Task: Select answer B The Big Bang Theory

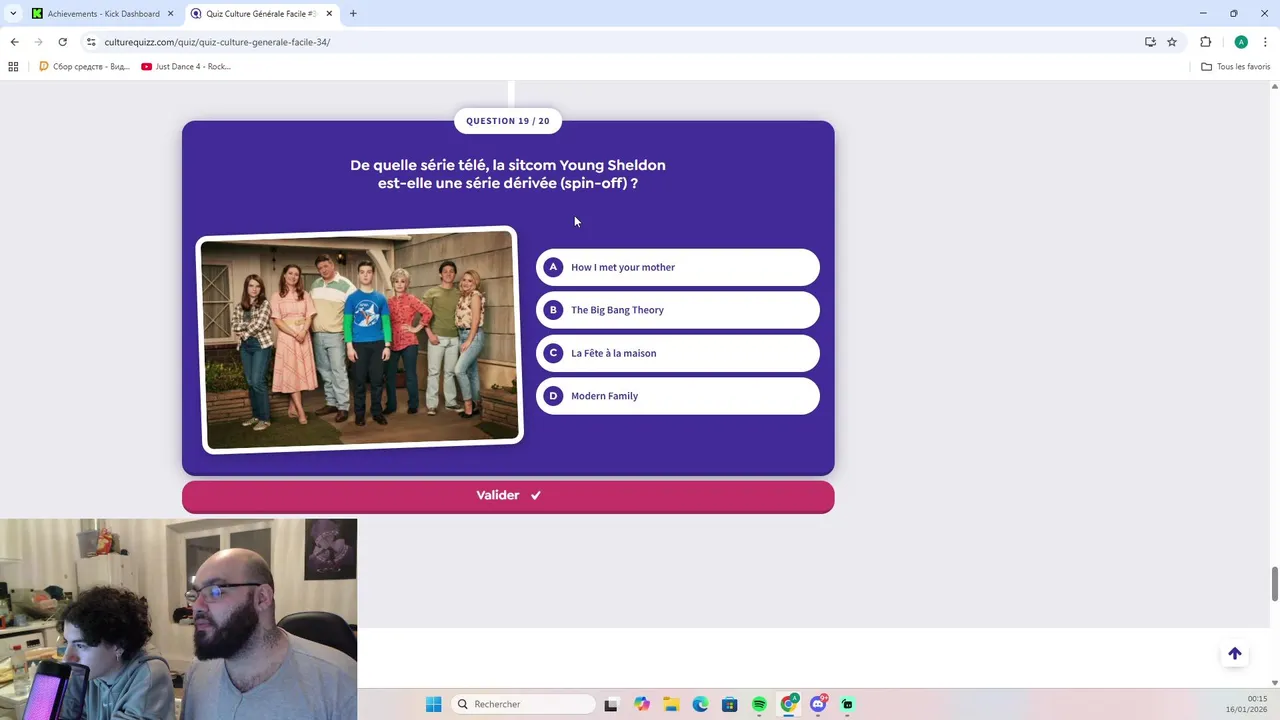Action: pyautogui.click(x=678, y=310)
